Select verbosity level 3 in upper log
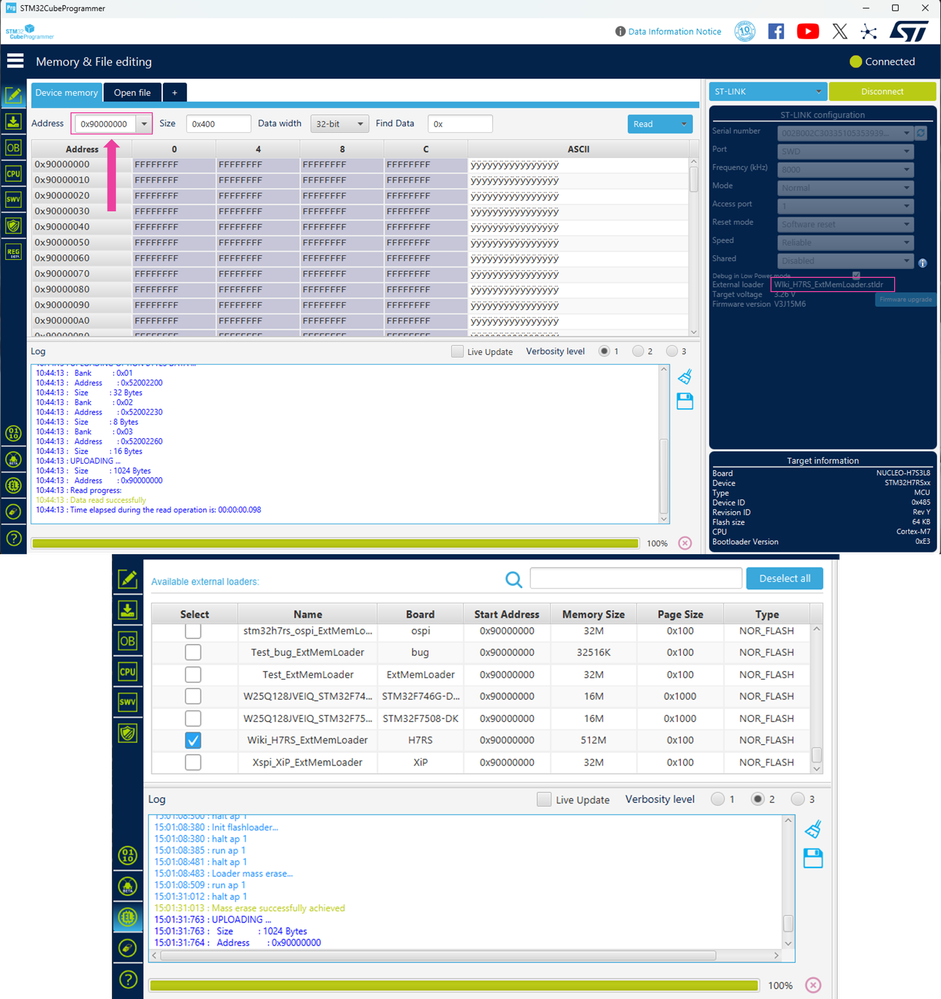This screenshot has height=999, width=941. 672,351
